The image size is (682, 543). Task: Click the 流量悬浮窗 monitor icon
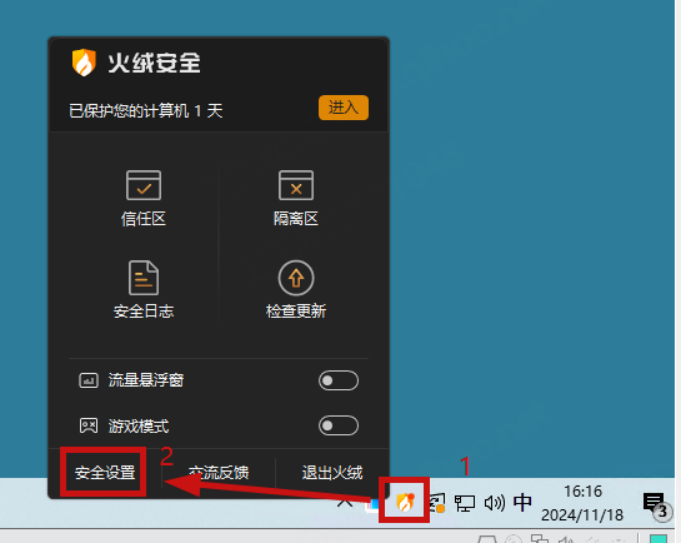[x=88, y=381]
